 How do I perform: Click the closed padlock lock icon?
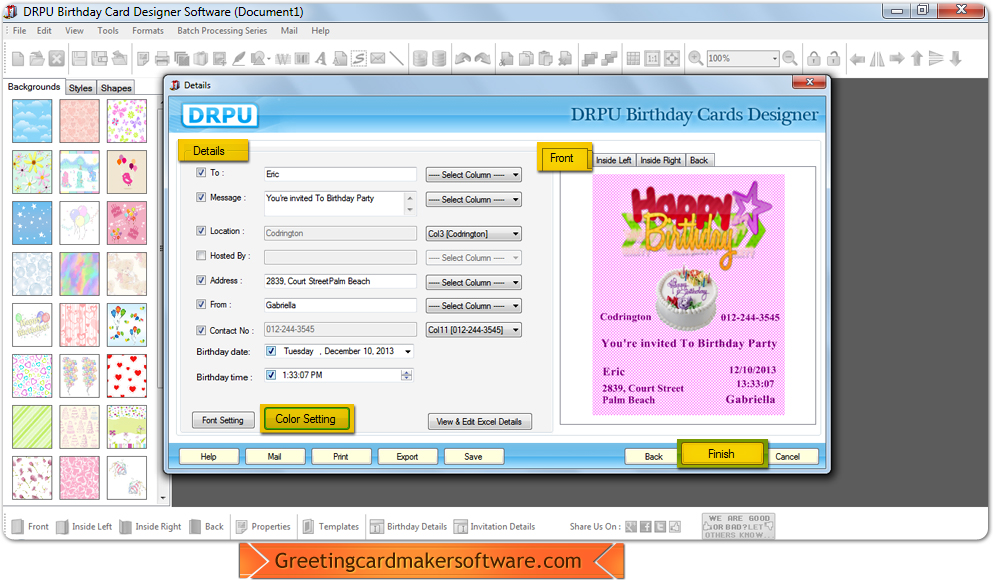814,59
